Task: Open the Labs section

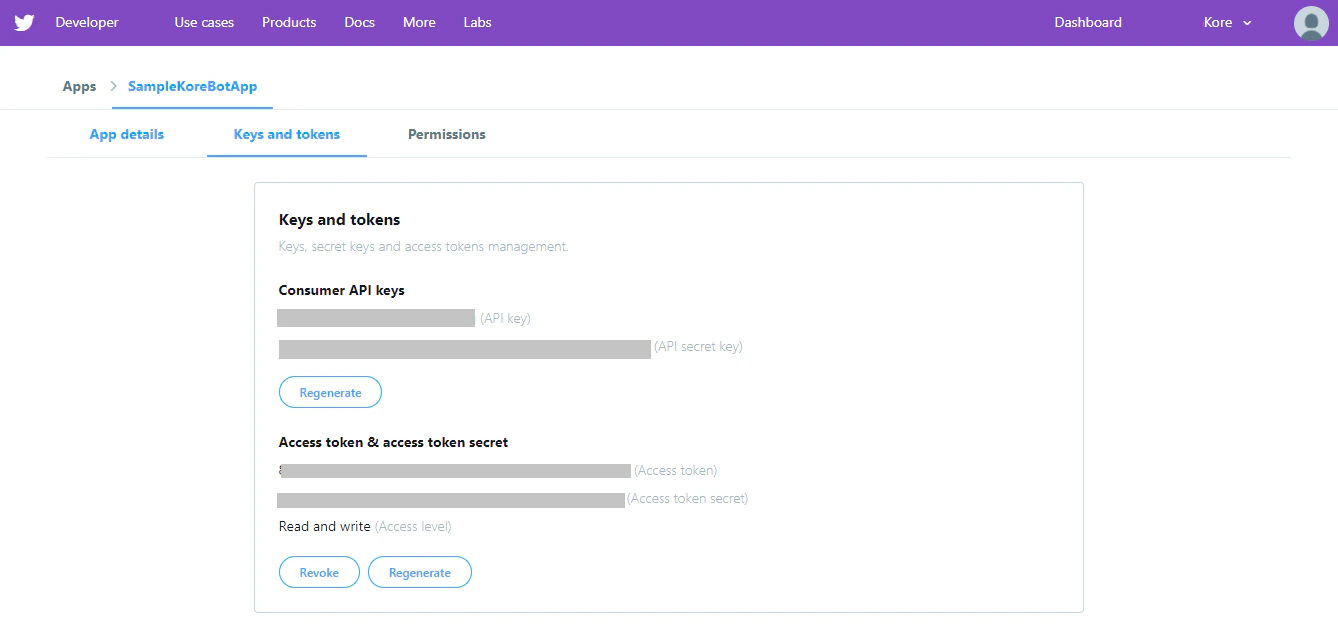Action: pos(477,22)
